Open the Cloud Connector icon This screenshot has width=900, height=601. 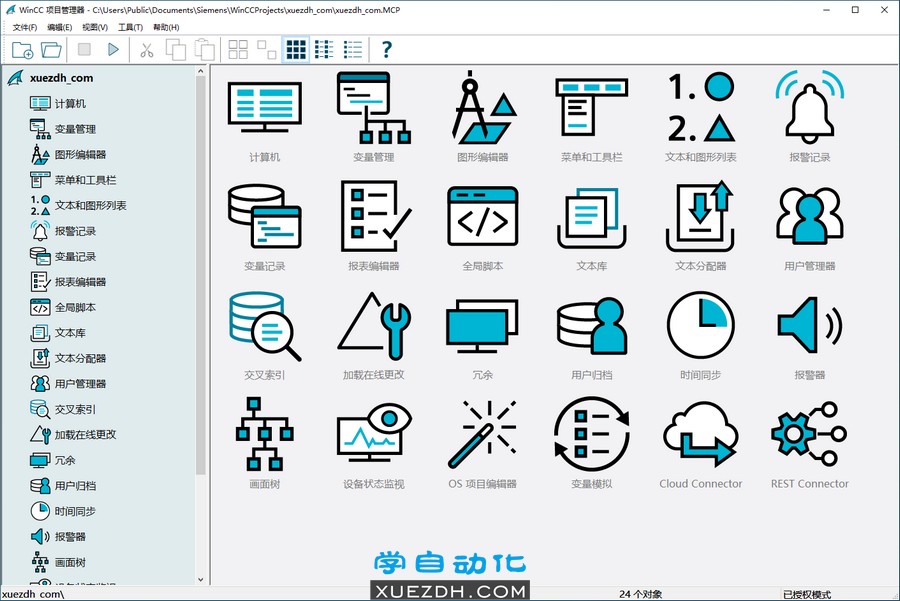coord(701,435)
